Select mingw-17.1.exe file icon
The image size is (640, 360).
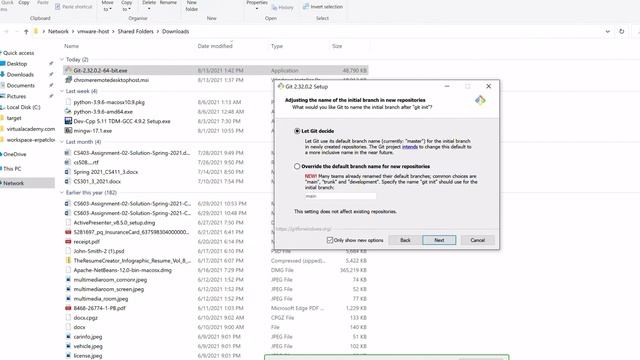(x=68, y=131)
